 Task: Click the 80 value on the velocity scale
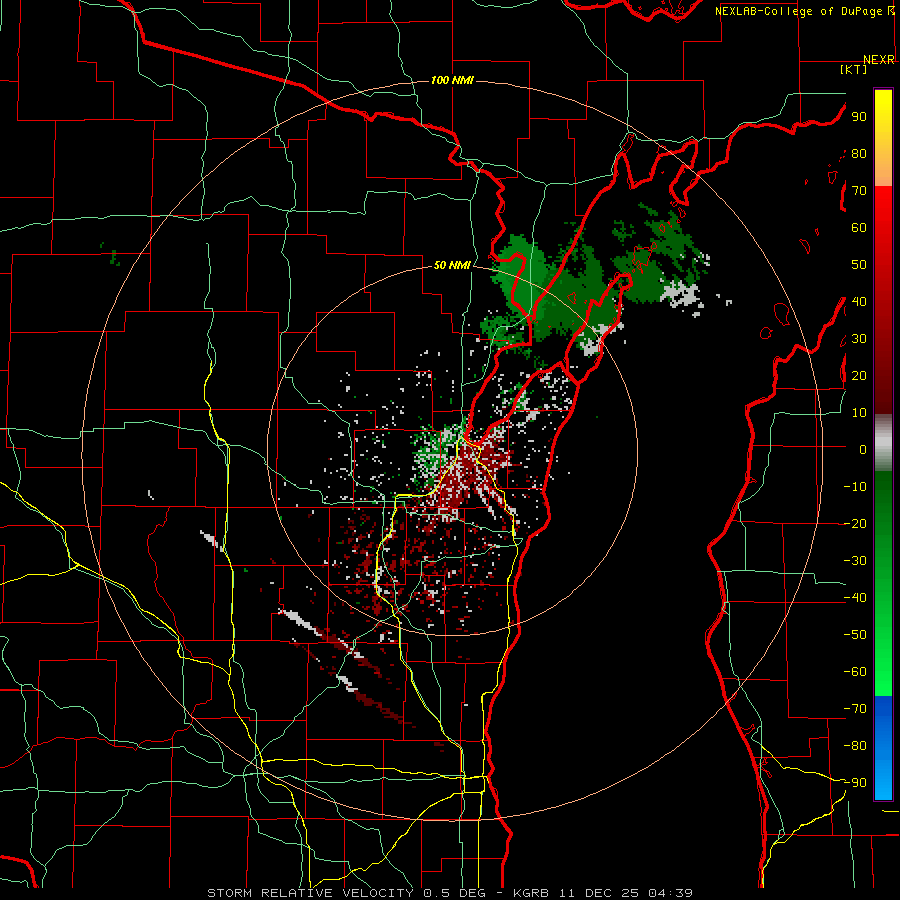(859, 154)
